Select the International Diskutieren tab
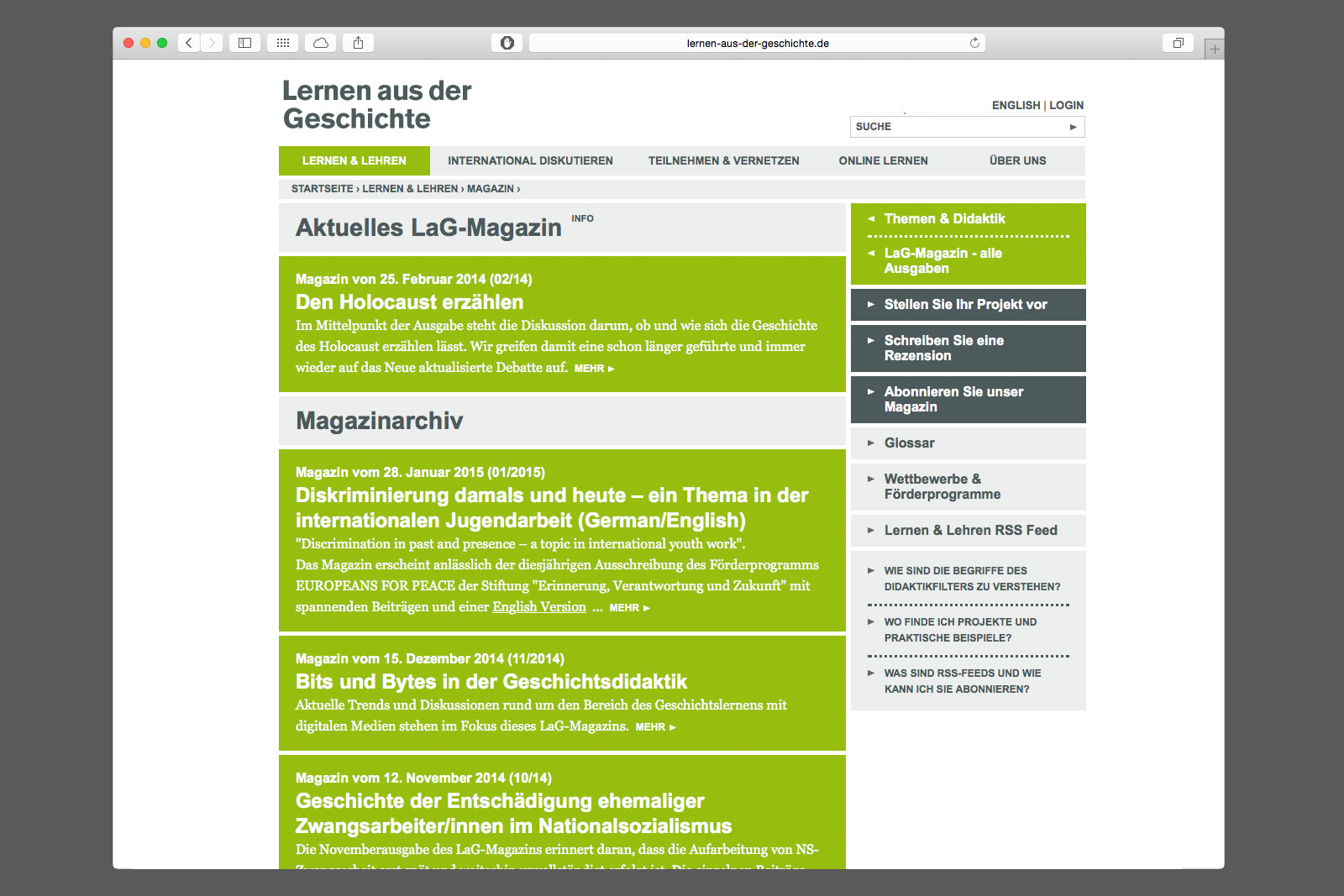Viewport: 1344px width, 896px height. pos(530,161)
